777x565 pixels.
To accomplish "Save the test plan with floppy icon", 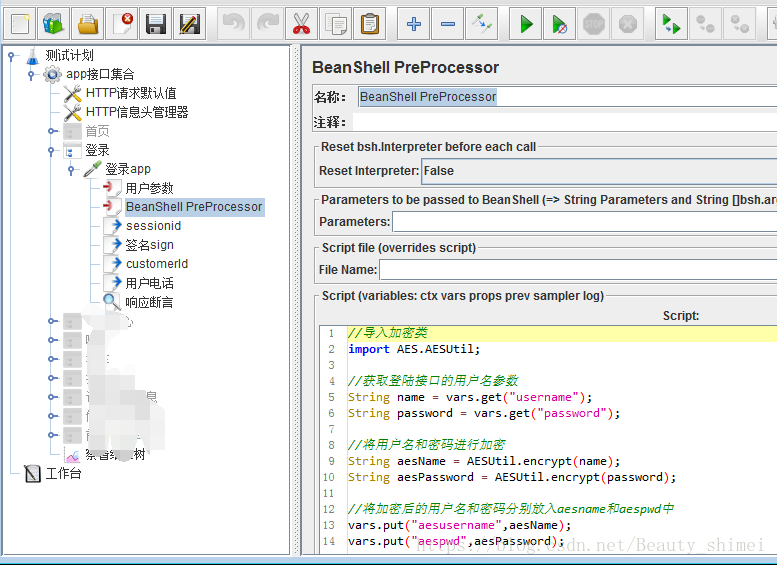I will point(156,24).
